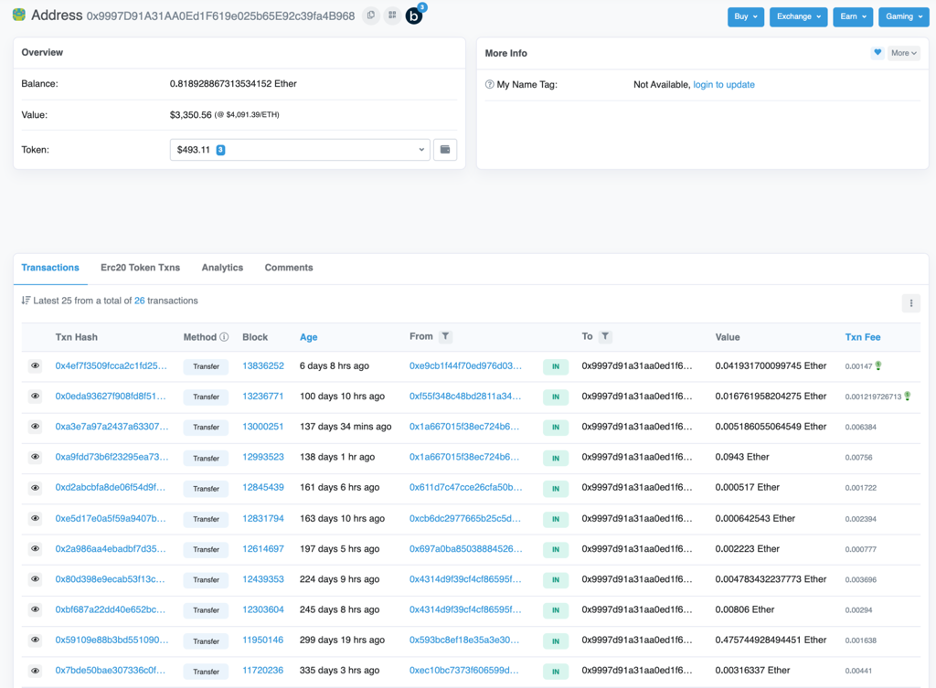Open sender address 0xe9cb1f44f70ed976d03
The image size is (936, 688).
(x=466, y=366)
